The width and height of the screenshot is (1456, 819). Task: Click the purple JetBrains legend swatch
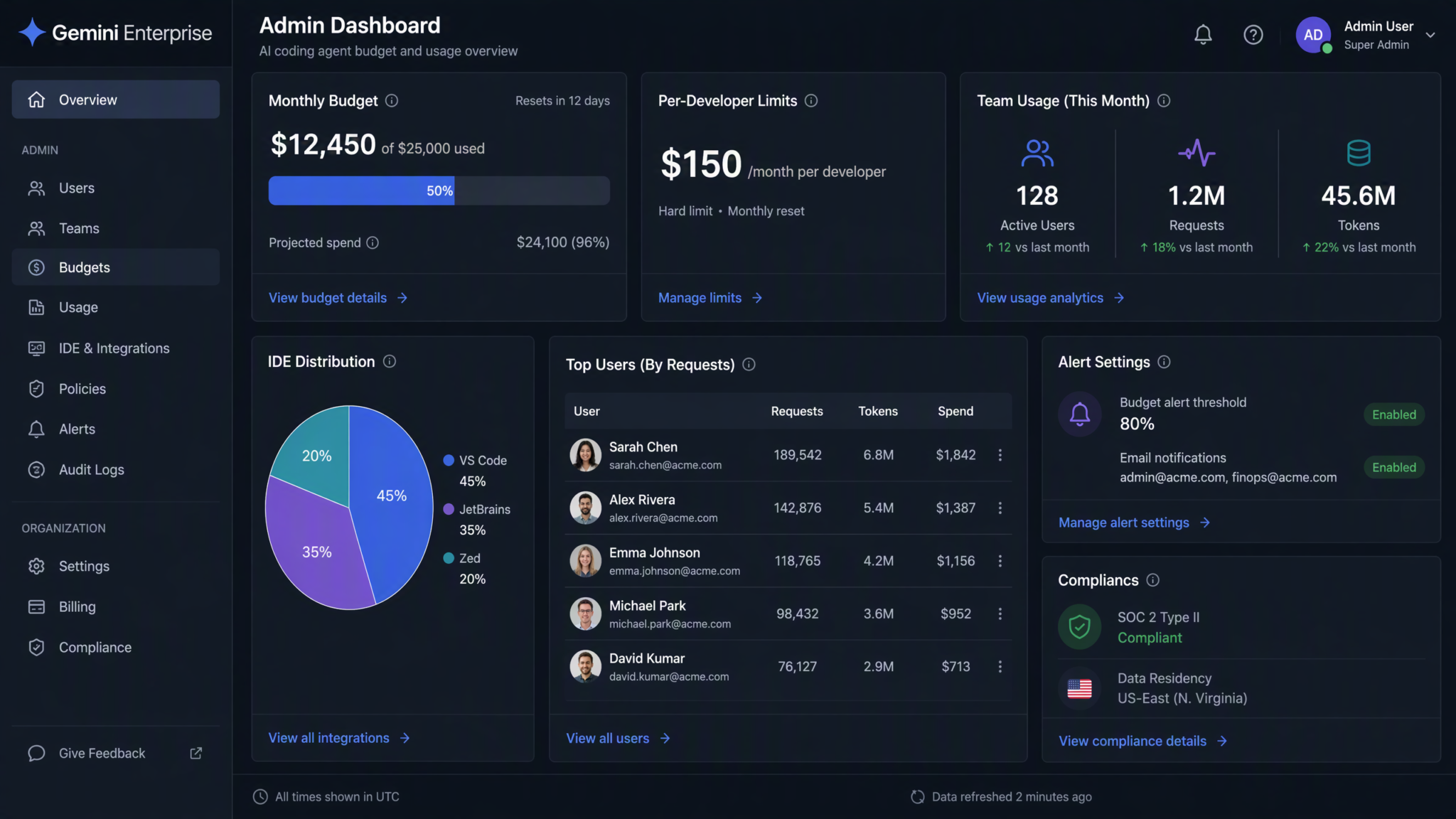coord(449,509)
